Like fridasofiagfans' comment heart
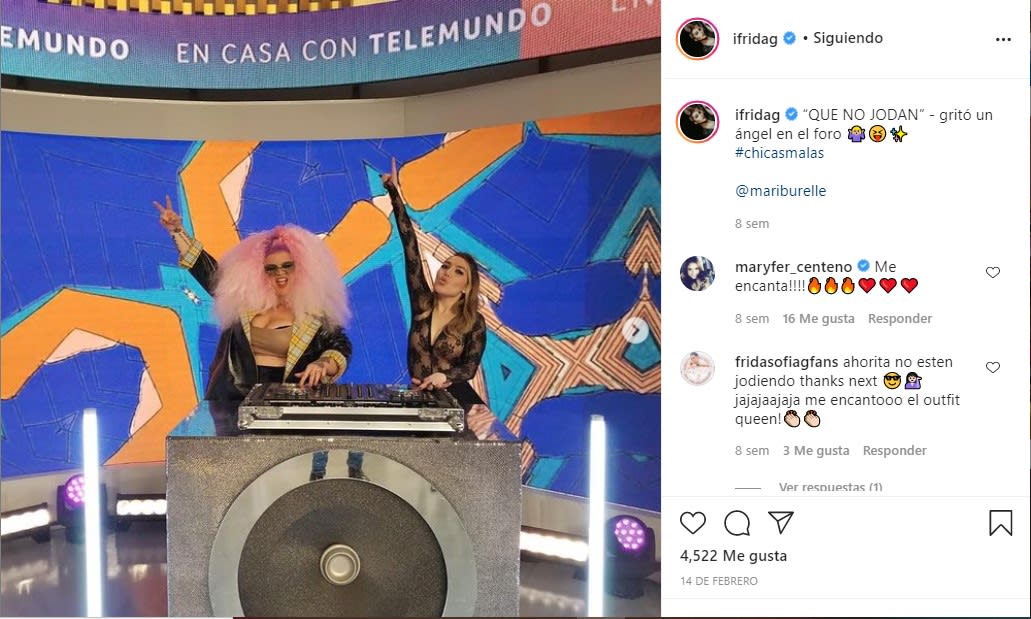Screen dimensions: 1031x619 click(992, 368)
